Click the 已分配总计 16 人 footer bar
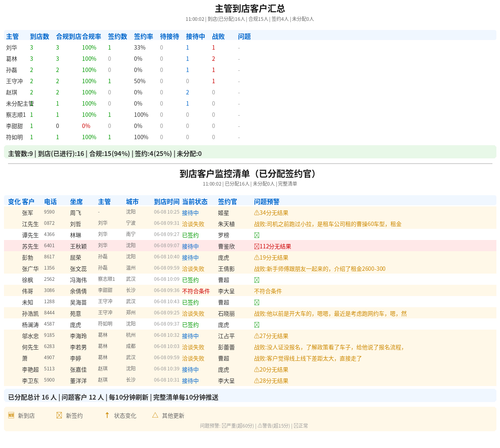This screenshot has height=448, width=500. pyautogui.click(x=250, y=397)
